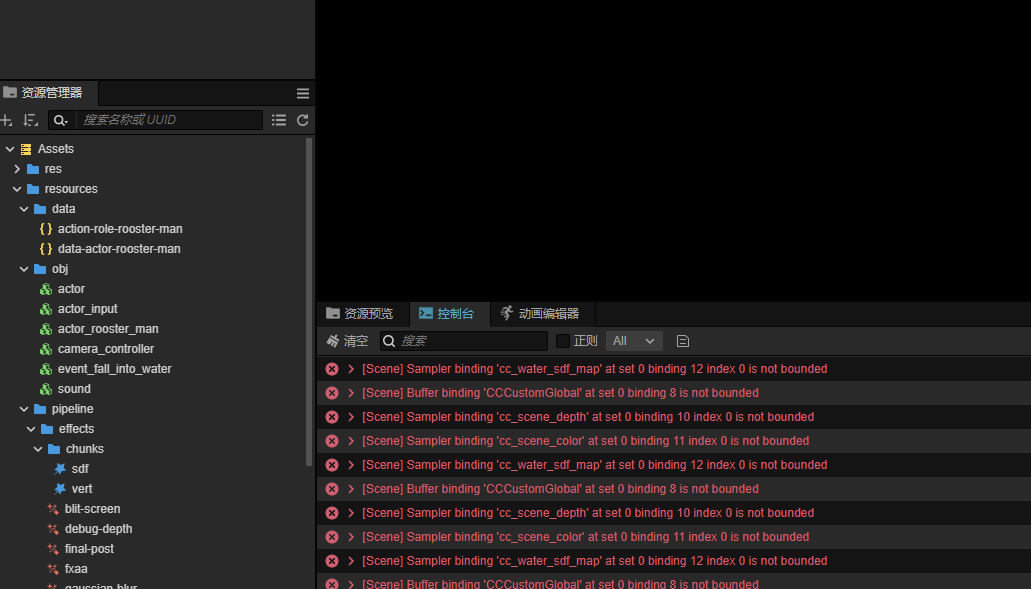Collapse the effects folder
Viewport: 1031px width, 589px height.
tap(31, 429)
